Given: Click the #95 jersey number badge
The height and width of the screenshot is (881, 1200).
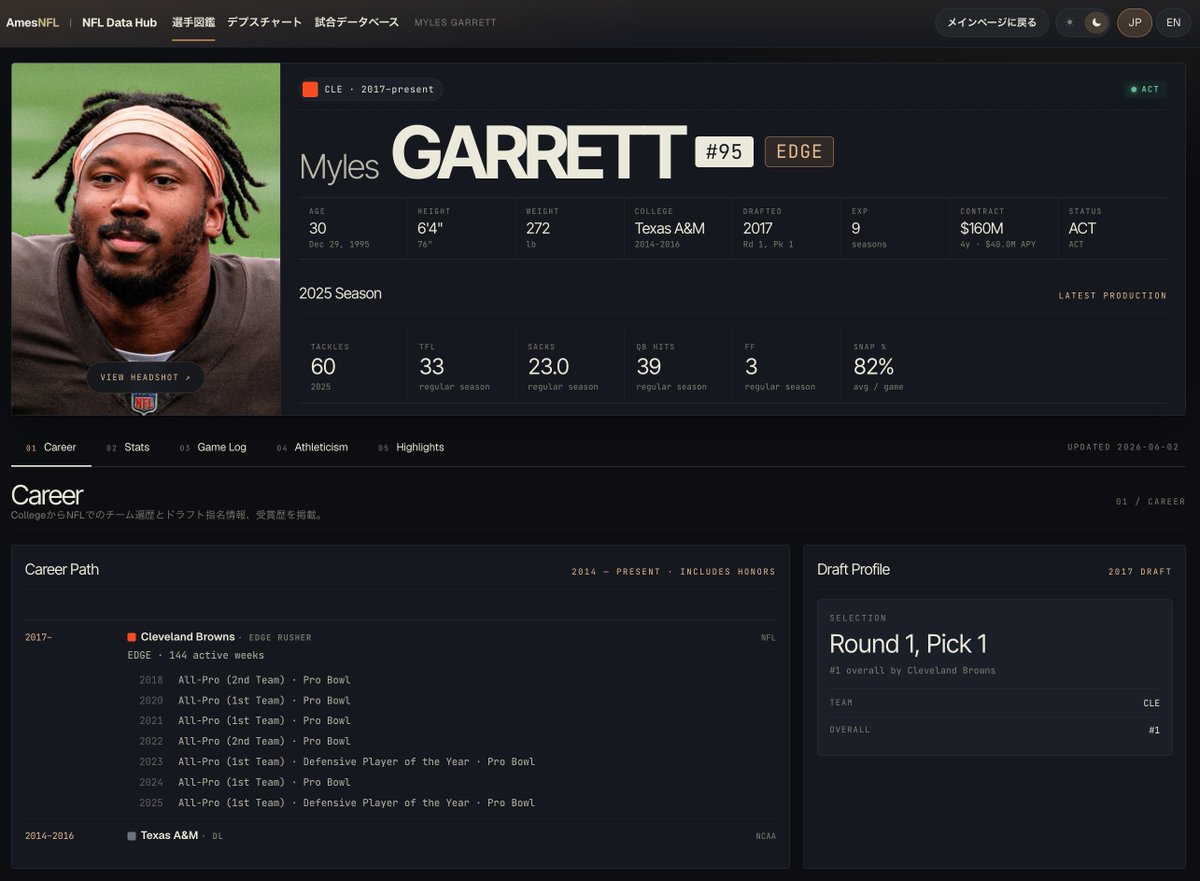Looking at the screenshot, I should 724,151.
